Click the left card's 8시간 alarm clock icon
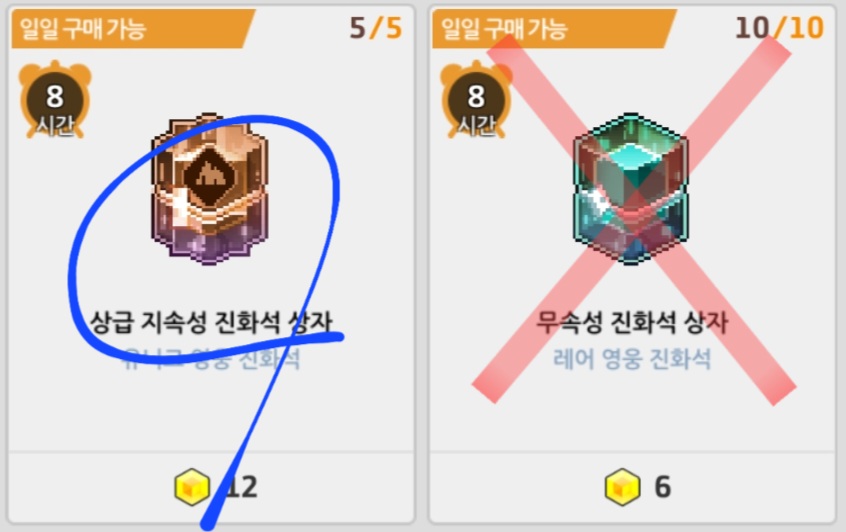Viewport: 846px width, 532px height. [x=55, y=99]
